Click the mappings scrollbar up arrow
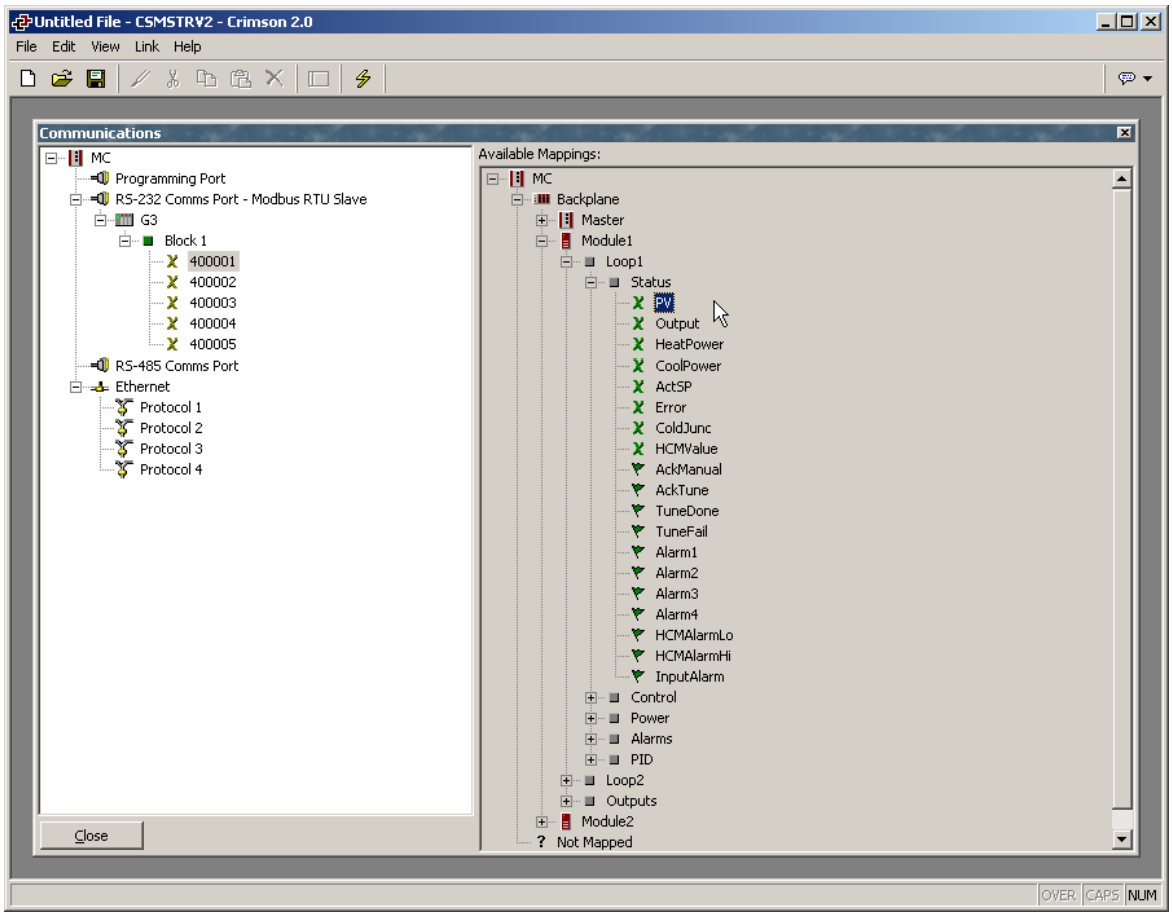Viewport: 1172px width, 916px height. tap(1121, 179)
